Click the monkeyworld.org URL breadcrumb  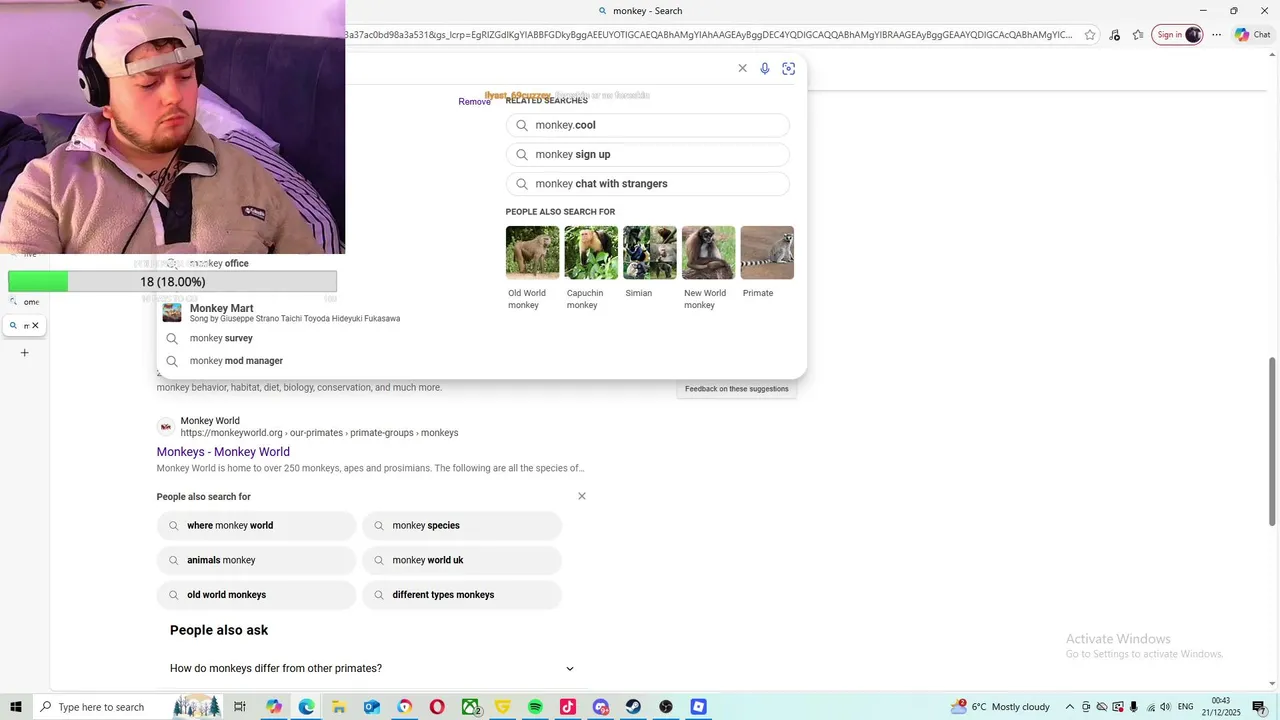click(x=319, y=433)
